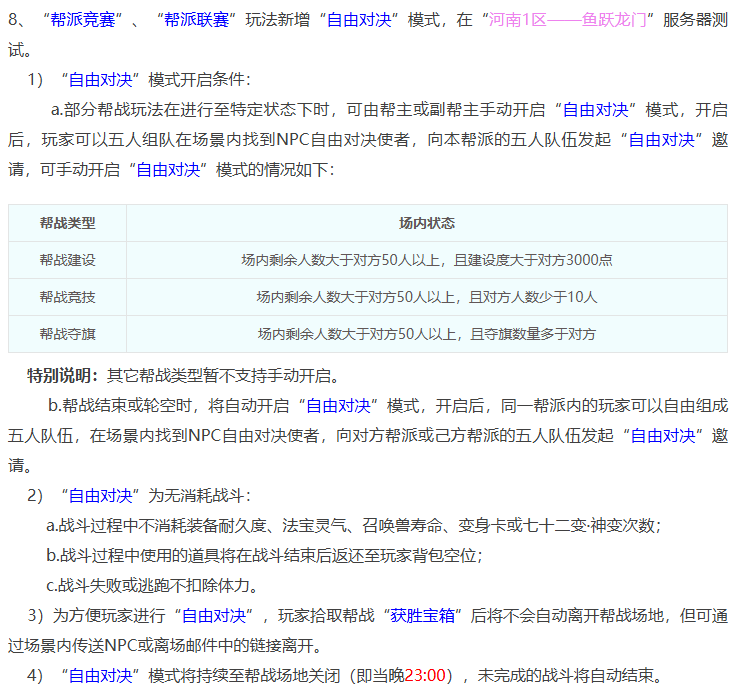
Task: Click the bold 特别说明 label
Action: 62,376
